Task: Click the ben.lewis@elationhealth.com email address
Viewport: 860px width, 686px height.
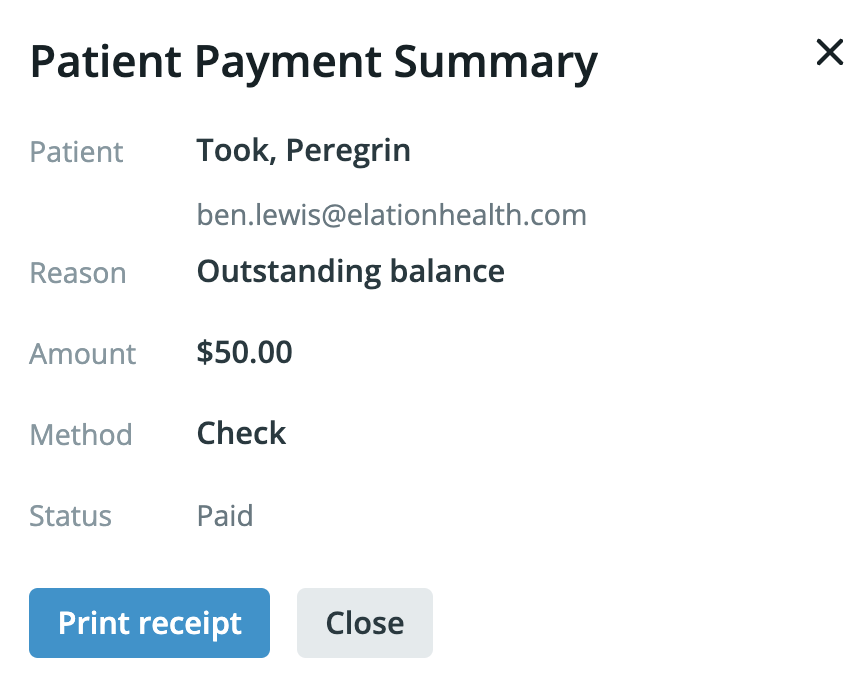Action: click(x=391, y=215)
